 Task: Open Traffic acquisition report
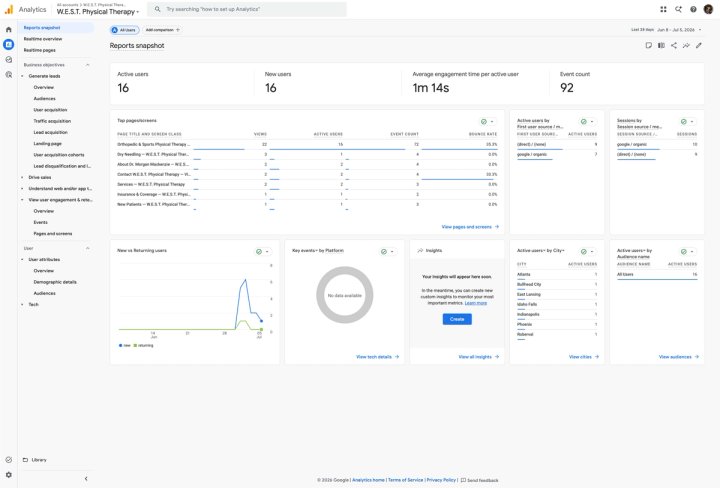tap(52, 121)
